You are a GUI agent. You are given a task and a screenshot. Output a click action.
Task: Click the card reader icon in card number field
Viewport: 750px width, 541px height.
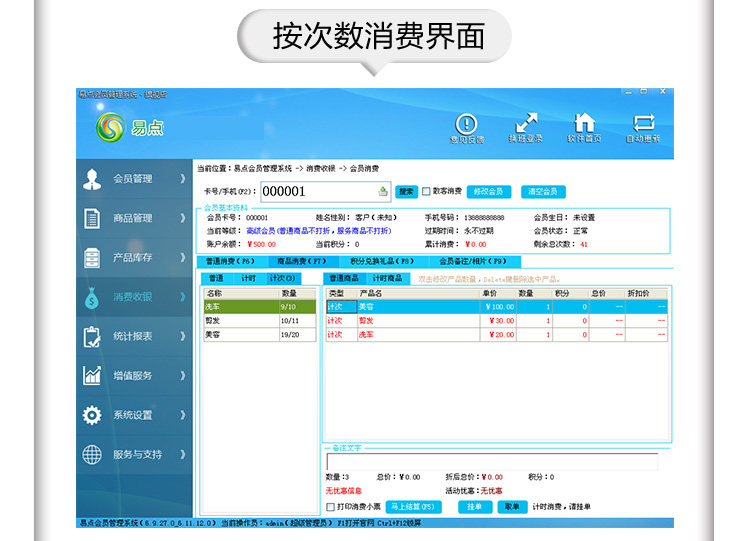[383, 191]
